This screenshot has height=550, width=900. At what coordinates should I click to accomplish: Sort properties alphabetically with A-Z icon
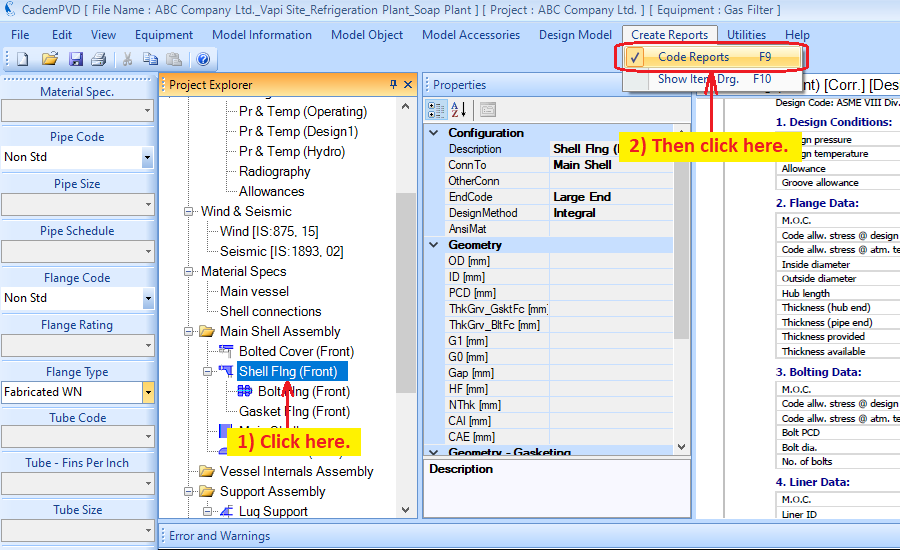pyautogui.click(x=459, y=110)
